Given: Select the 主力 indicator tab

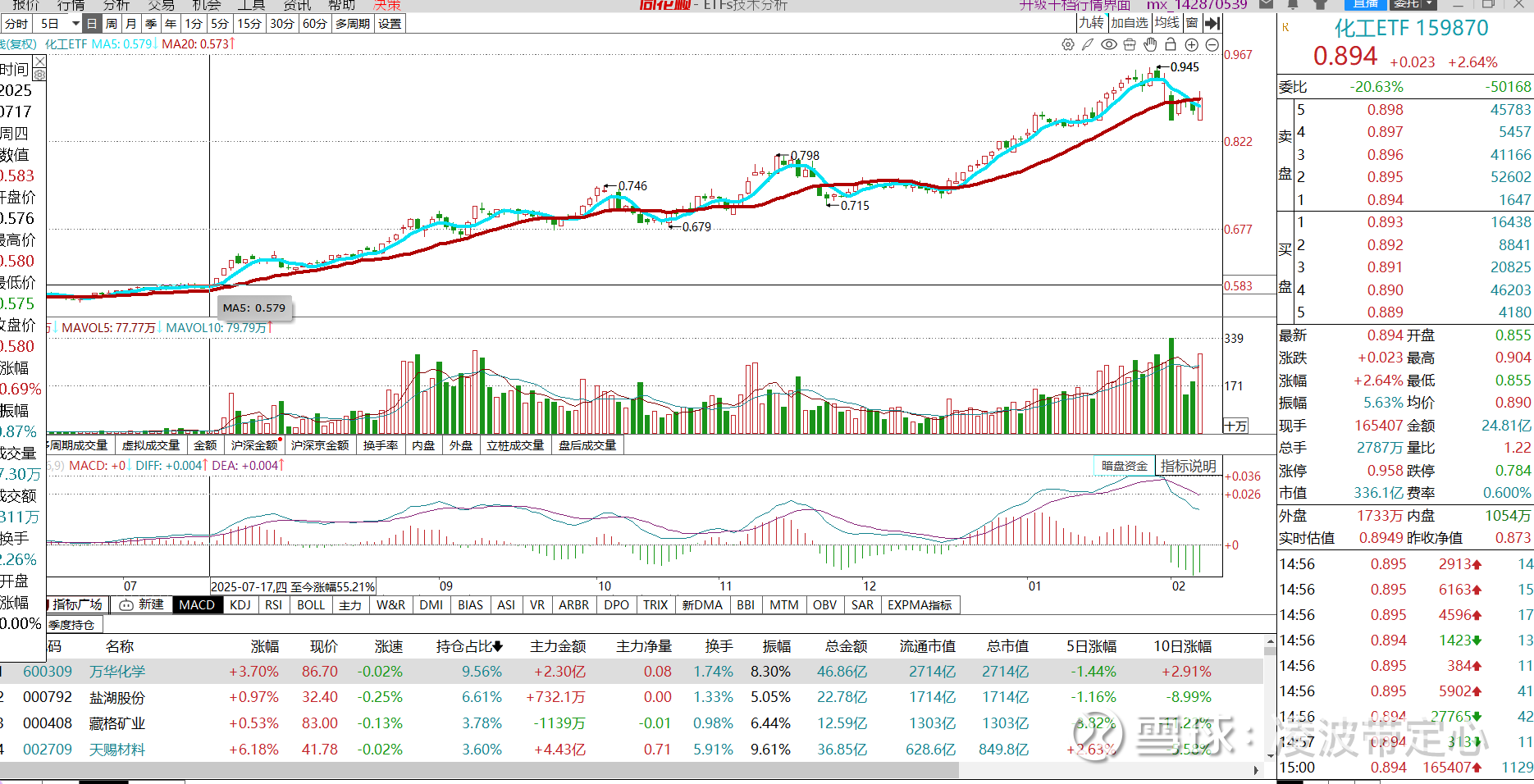Looking at the screenshot, I should pos(350,605).
